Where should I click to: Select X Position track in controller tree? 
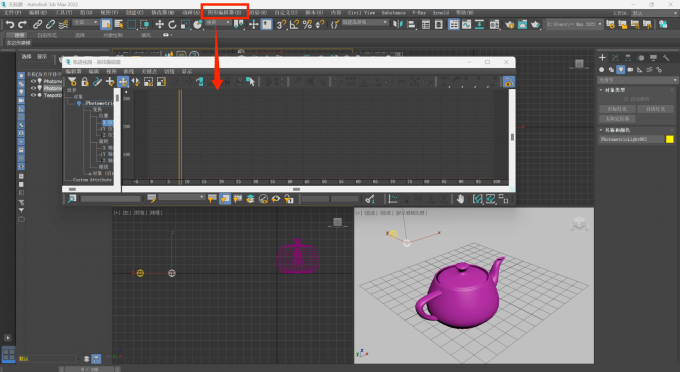tap(107, 123)
